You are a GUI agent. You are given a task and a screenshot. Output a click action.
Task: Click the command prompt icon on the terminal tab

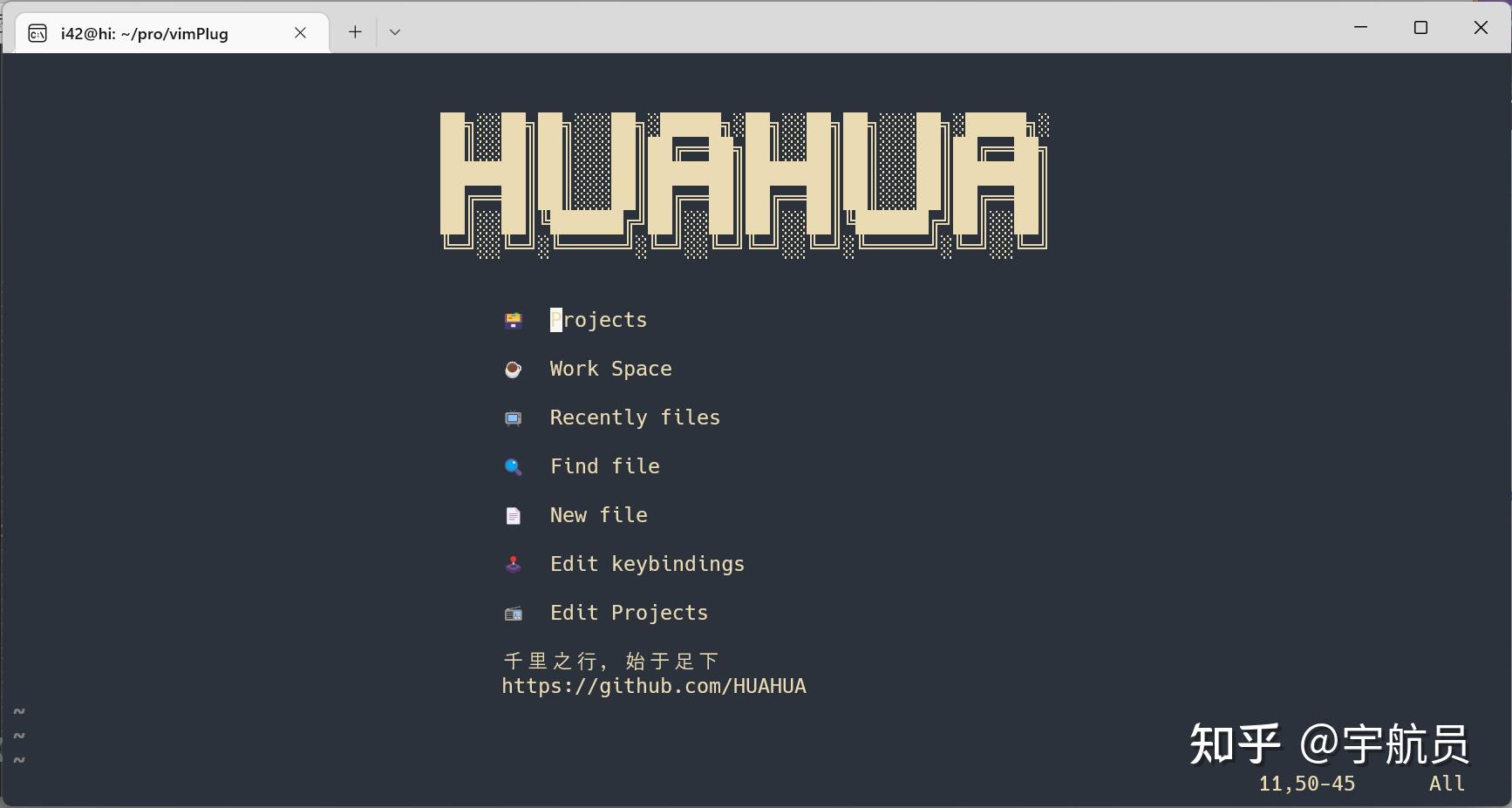click(37, 32)
